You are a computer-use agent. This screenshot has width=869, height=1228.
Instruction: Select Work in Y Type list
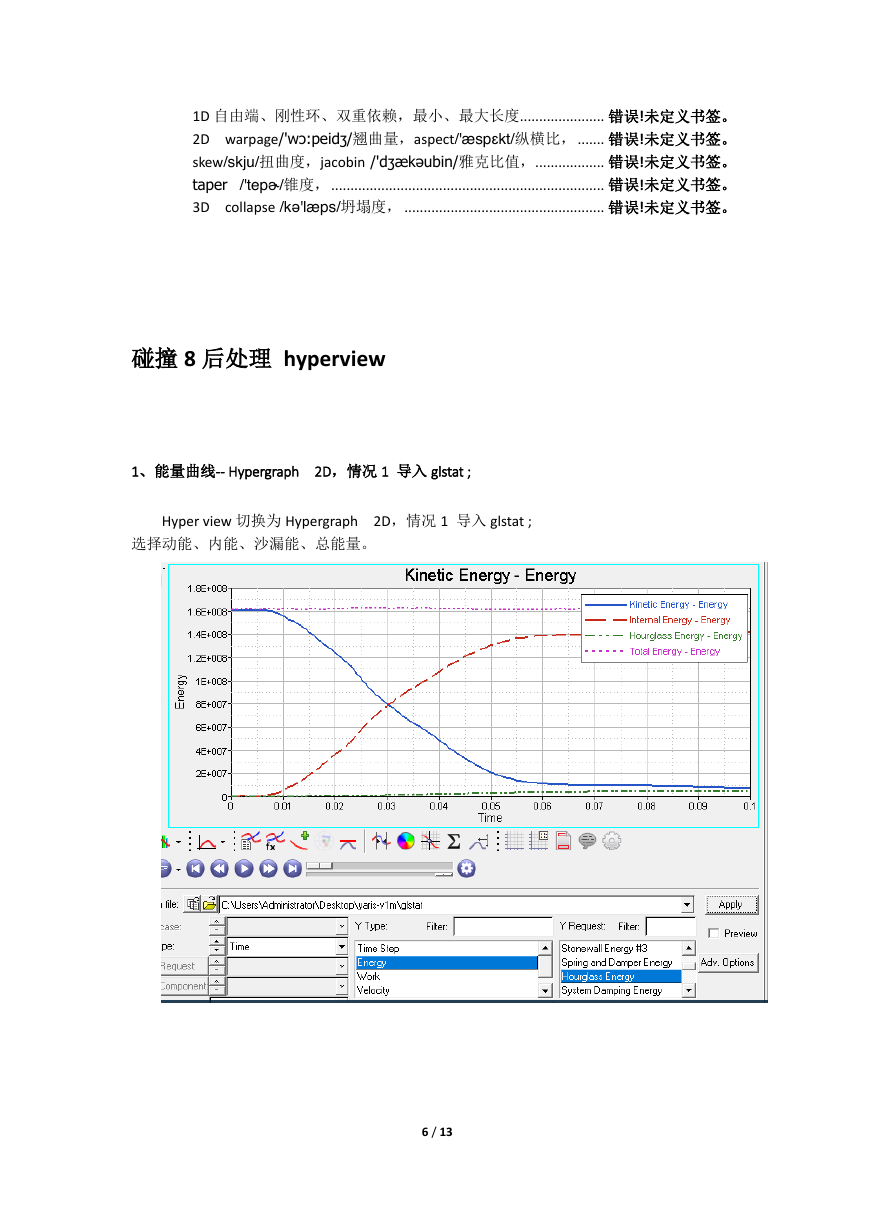click(x=446, y=976)
